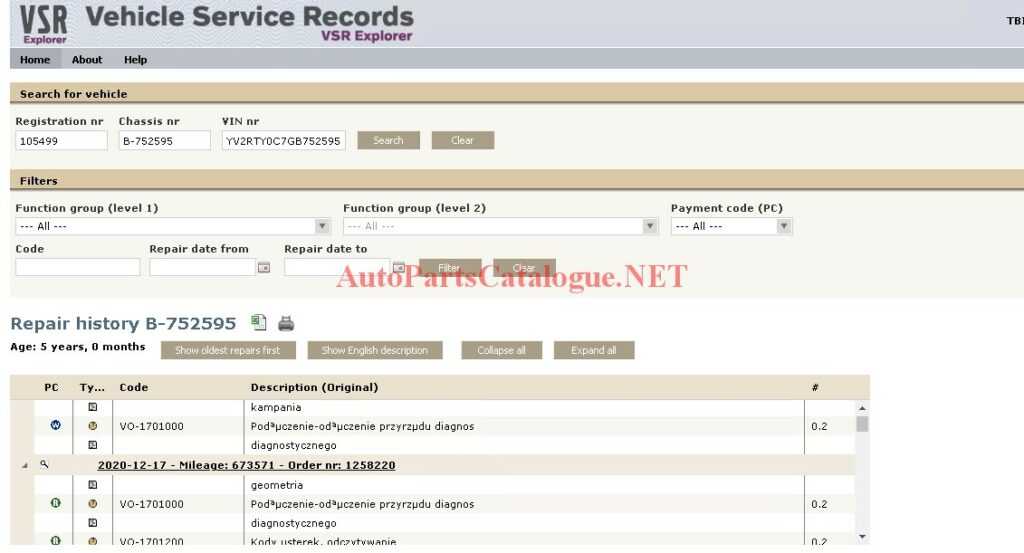This screenshot has height=553, width=1024.
Task: Sort by Description (Original) column header
Action: tap(315, 387)
